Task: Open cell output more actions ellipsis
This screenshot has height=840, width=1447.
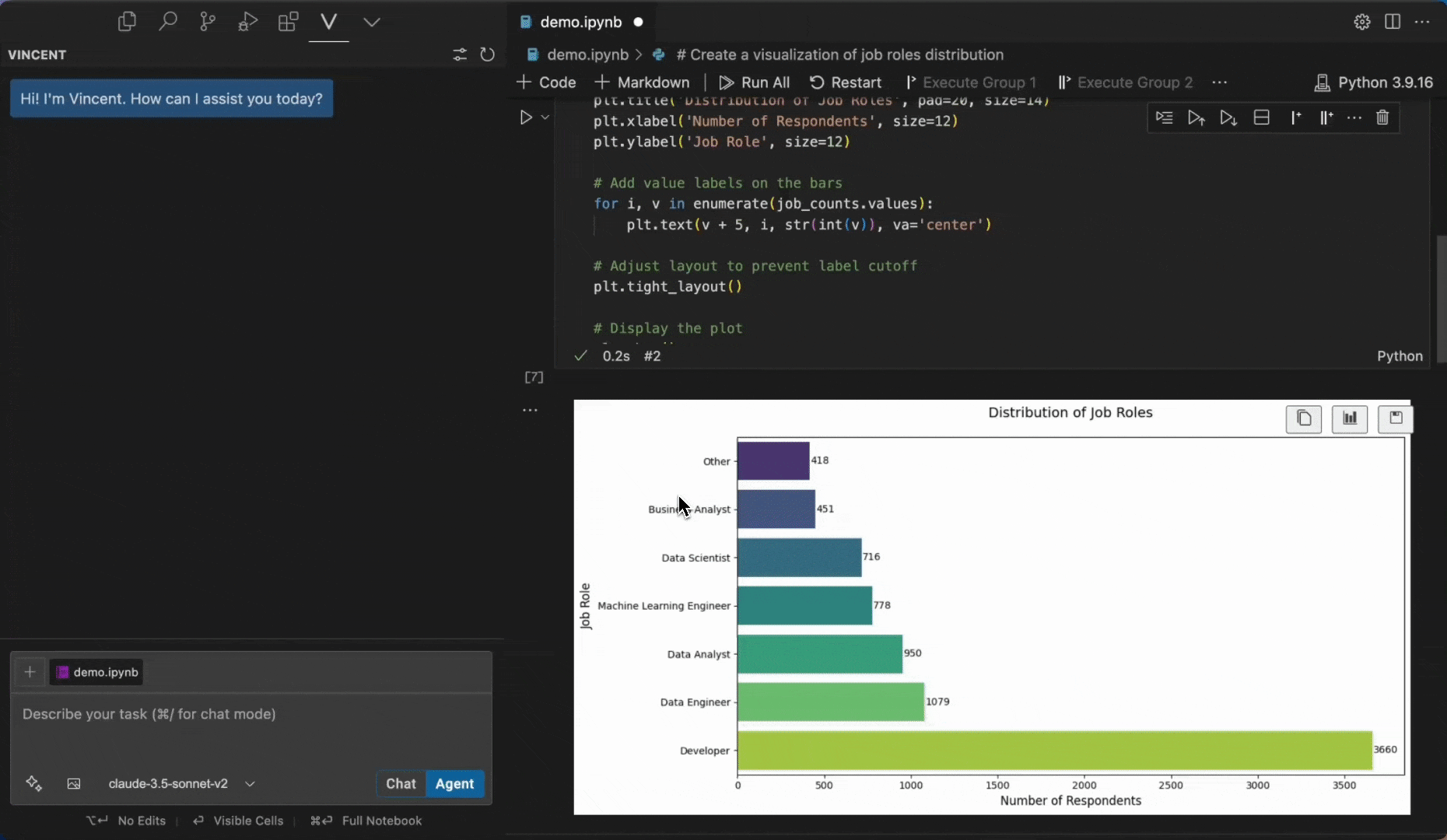Action: pyautogui.click(x=530, y=411)
